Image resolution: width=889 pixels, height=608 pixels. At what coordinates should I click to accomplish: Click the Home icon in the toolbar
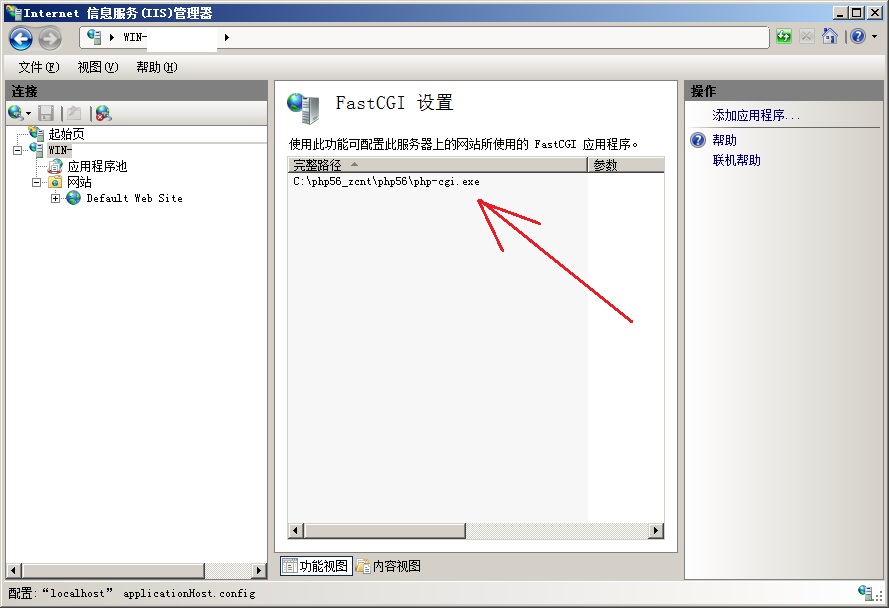tap(830, 37)
